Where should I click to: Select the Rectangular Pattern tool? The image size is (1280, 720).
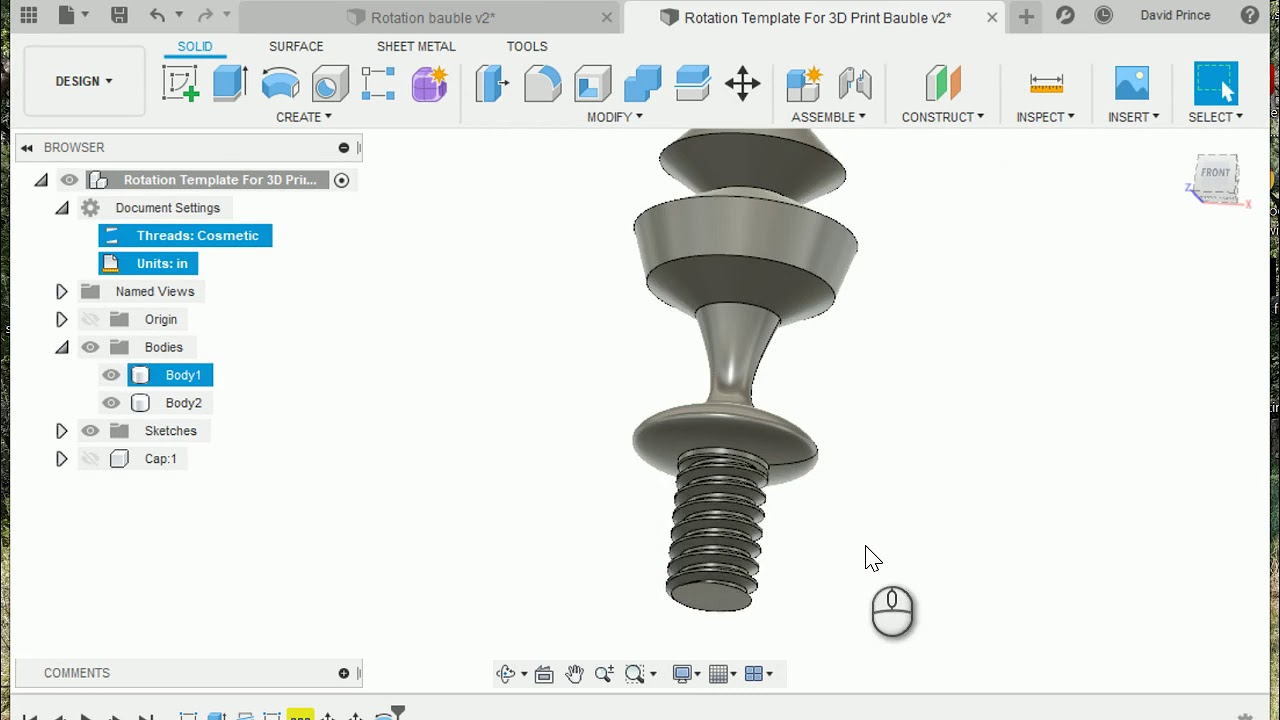click(378, 83)
